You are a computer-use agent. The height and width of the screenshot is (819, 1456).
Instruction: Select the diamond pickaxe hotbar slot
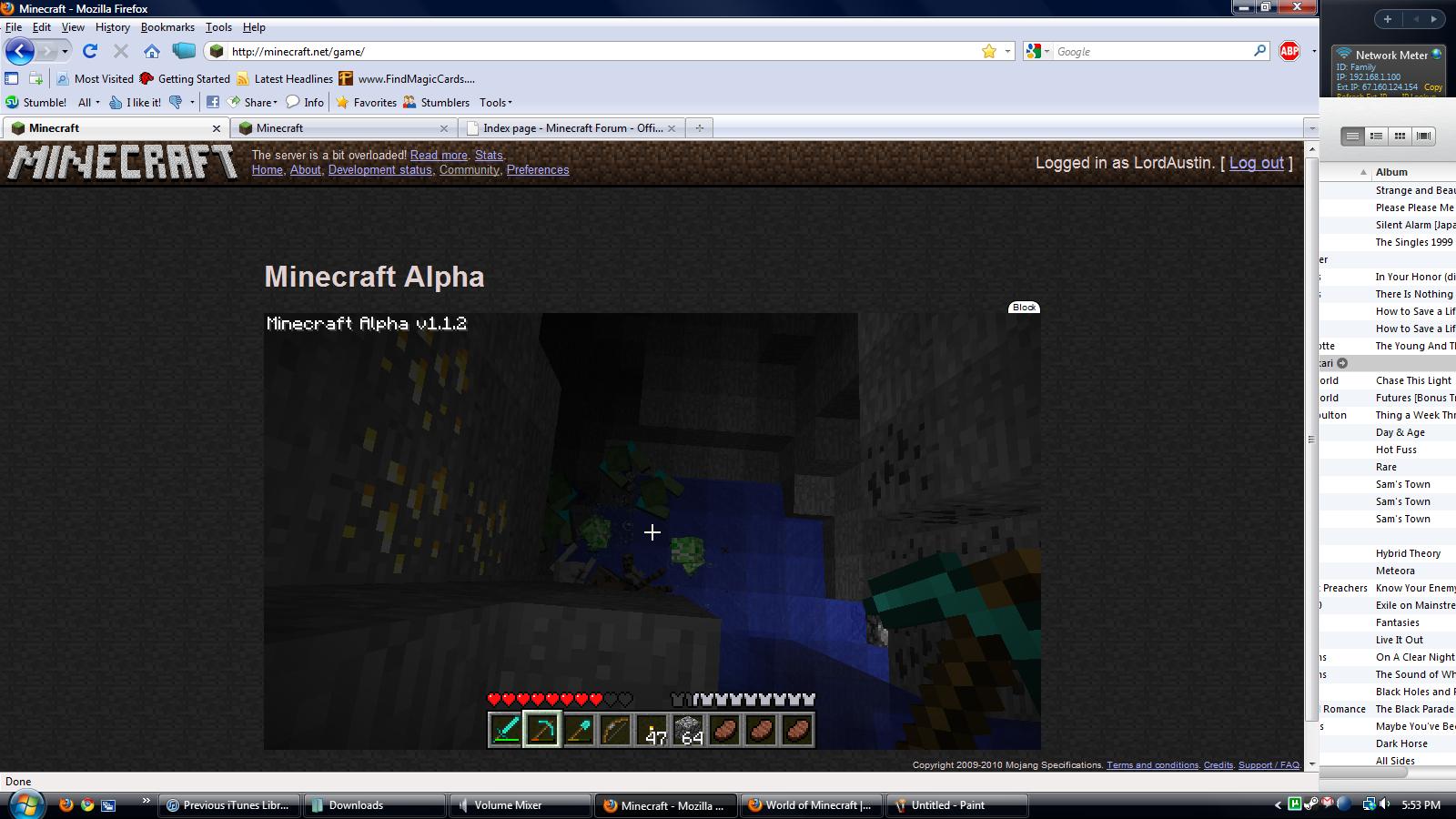click(541, 730)
